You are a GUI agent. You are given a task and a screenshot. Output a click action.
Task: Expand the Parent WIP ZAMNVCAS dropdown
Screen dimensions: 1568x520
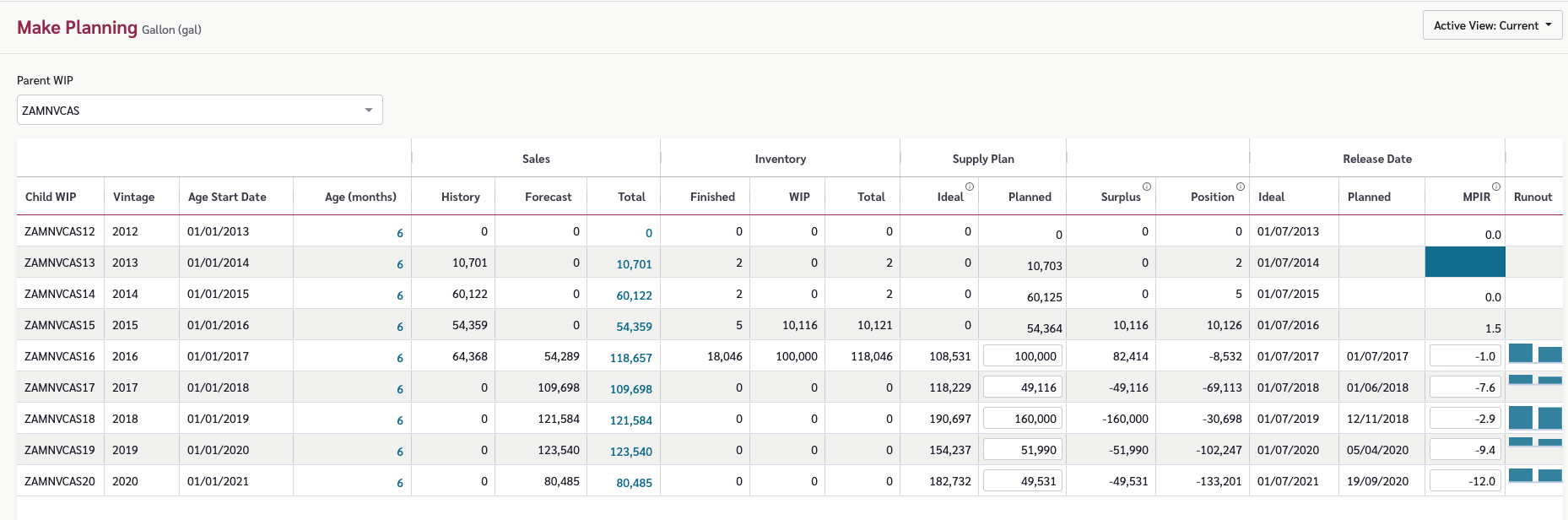(x=200, y=110)
